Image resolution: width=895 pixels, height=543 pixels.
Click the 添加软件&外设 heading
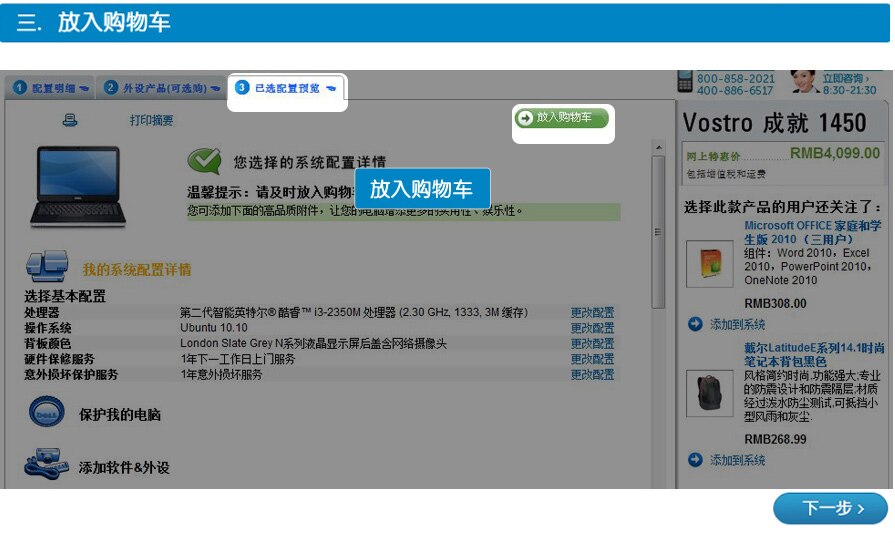point(124,468)
